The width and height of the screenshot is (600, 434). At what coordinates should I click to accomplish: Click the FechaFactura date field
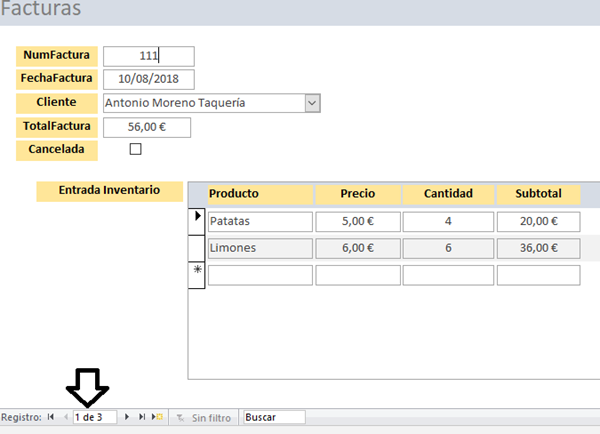point(148,79)
